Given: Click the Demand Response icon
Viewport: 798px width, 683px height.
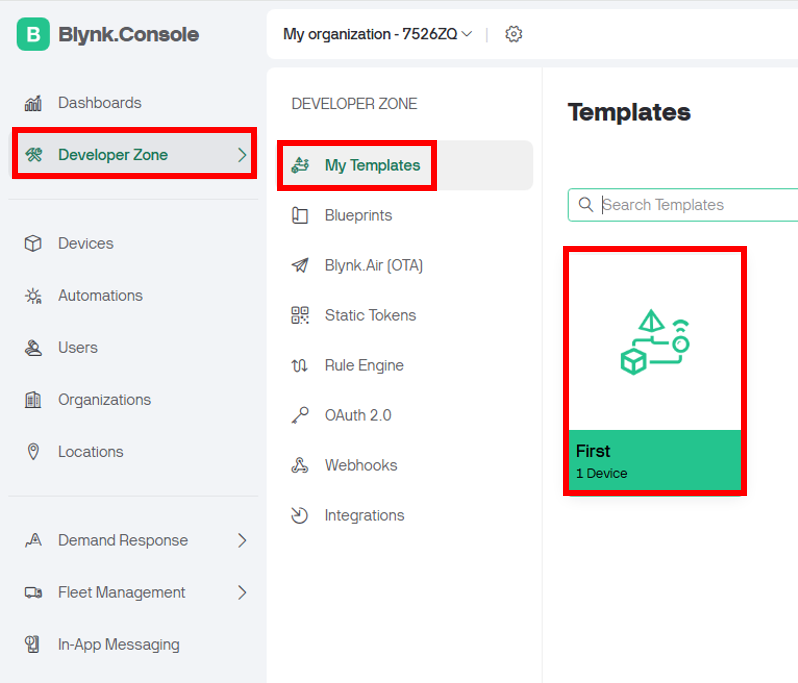Looking at the screenshot, I should tap(33, 540).
